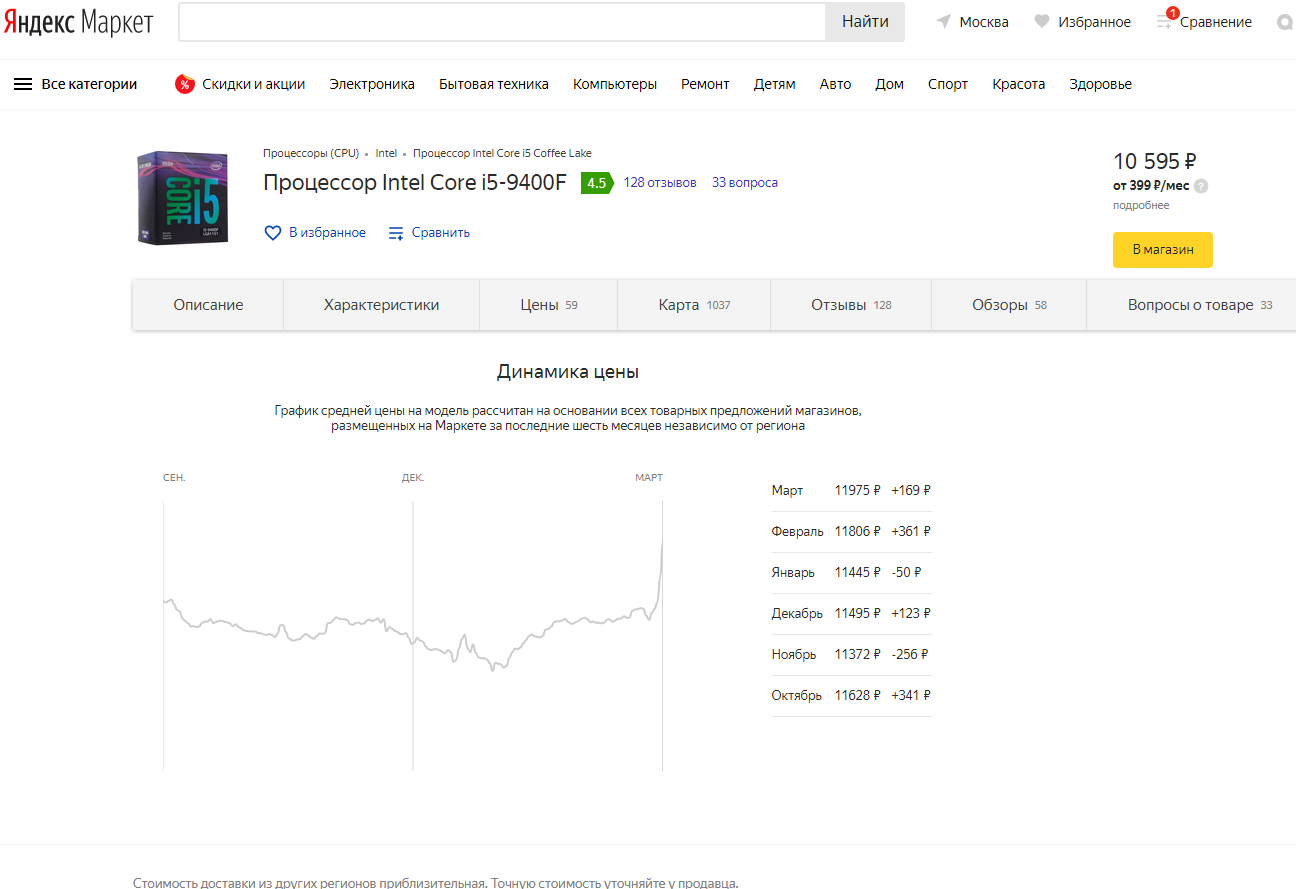The width and height of the screenshot is (1296, 889).
Task: Click the location arrow icon near Москва
Action: tap(943, 22)
